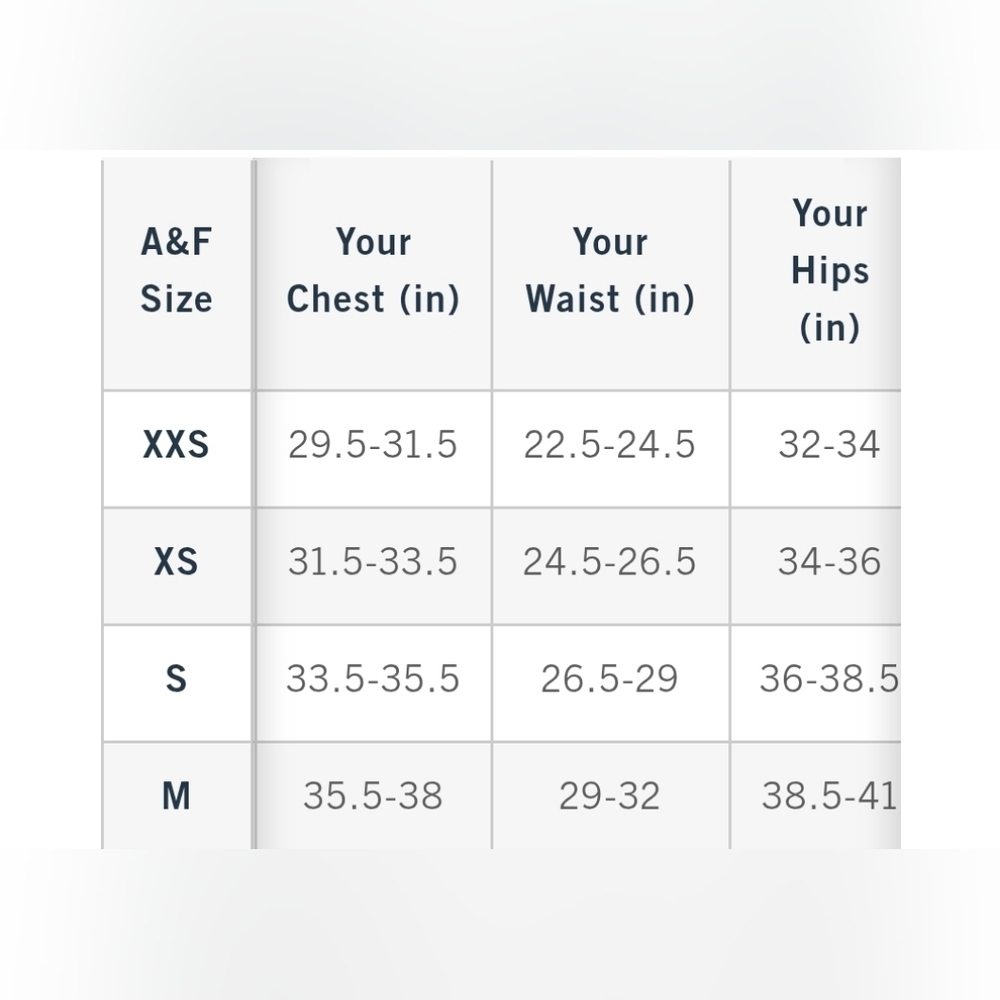
Task: Click chest measurement 33.5-35.5
Action: click(373, 679)
